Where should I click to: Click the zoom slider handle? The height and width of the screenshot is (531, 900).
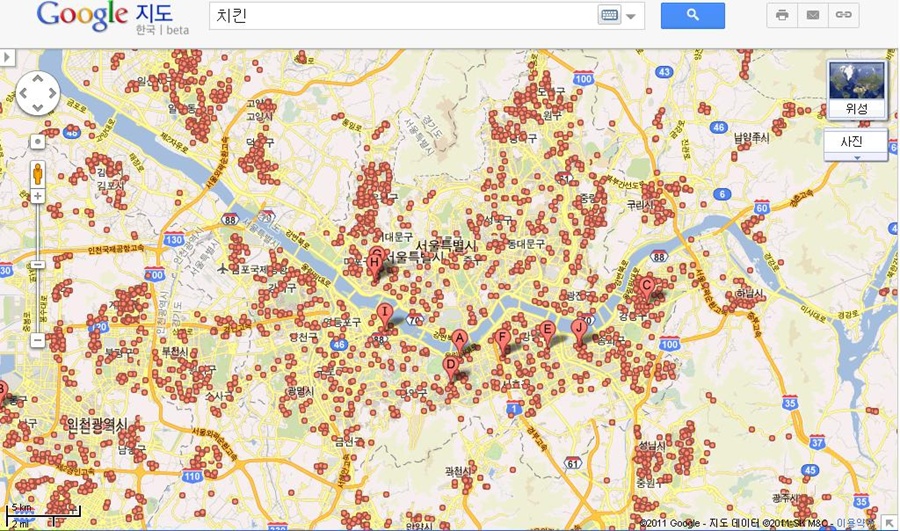[38, 265]
